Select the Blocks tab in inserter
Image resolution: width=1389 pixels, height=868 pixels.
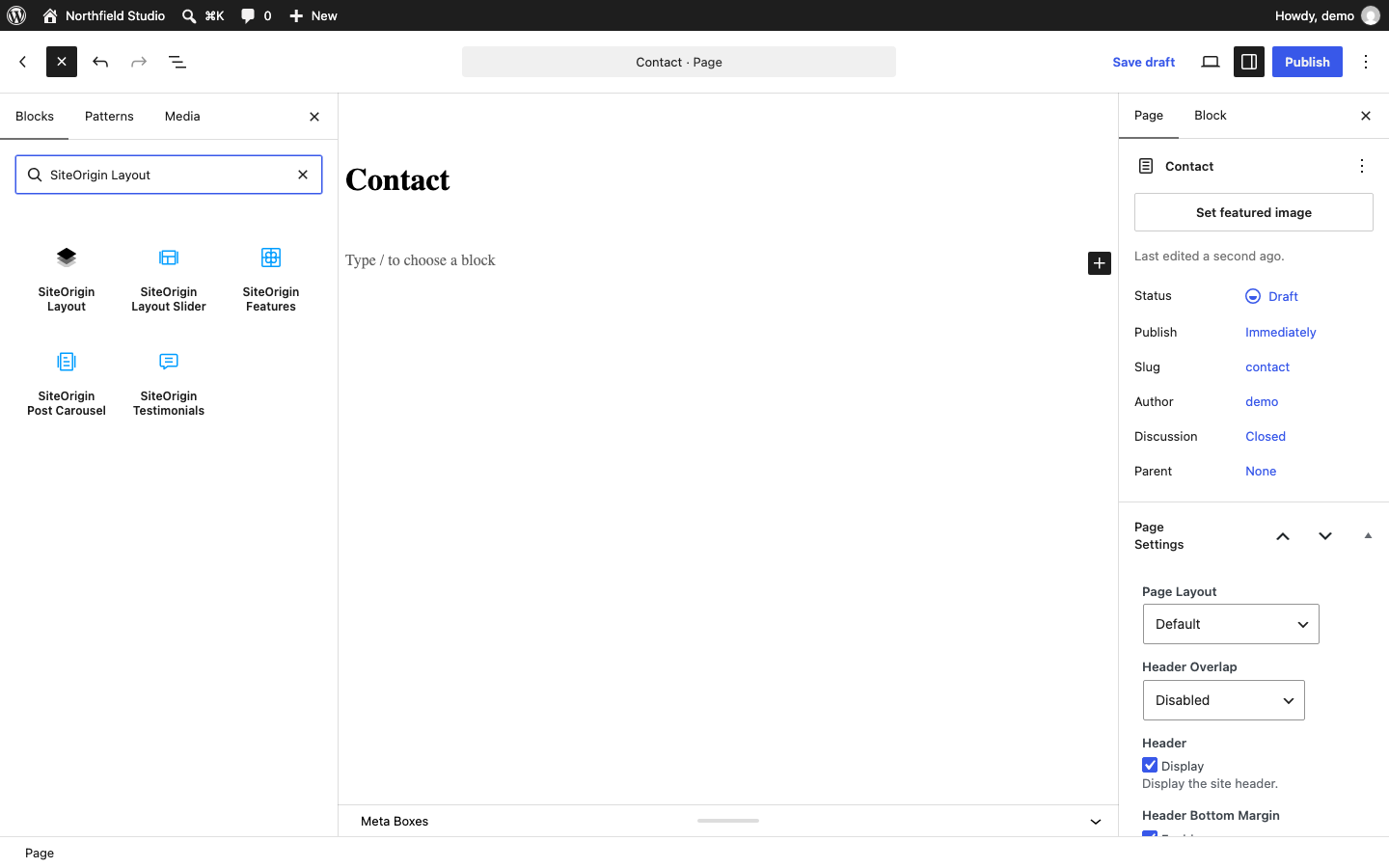click(35, 116)
